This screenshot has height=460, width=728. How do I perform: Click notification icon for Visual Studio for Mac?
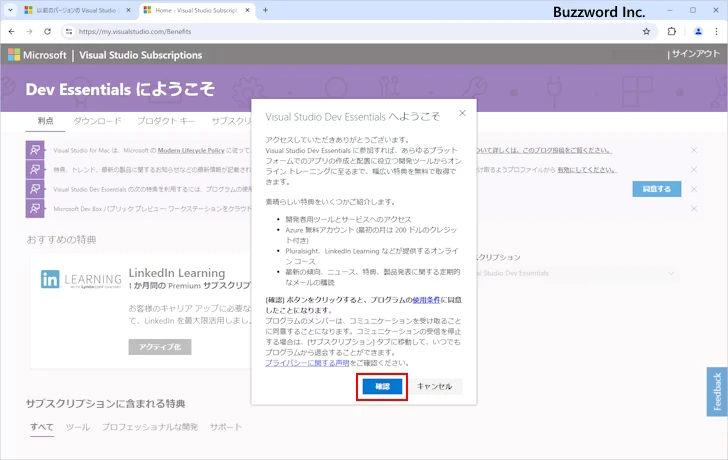35,150
